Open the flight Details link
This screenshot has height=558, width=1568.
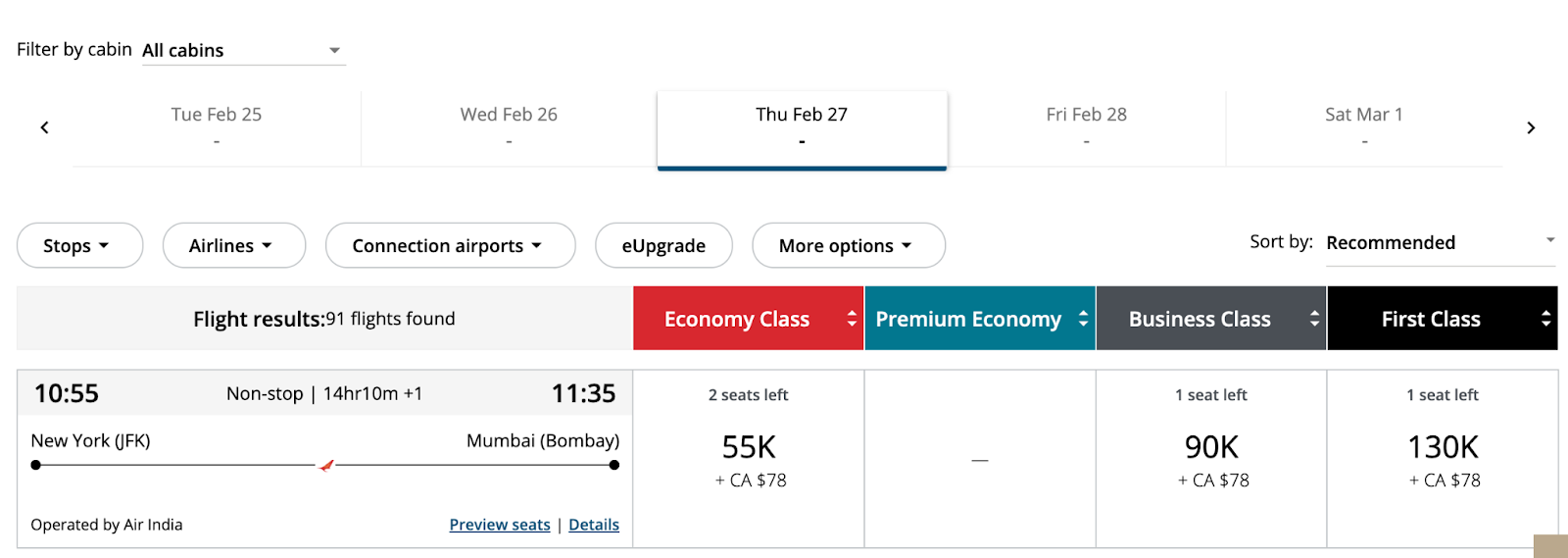(x=594, y=525)
